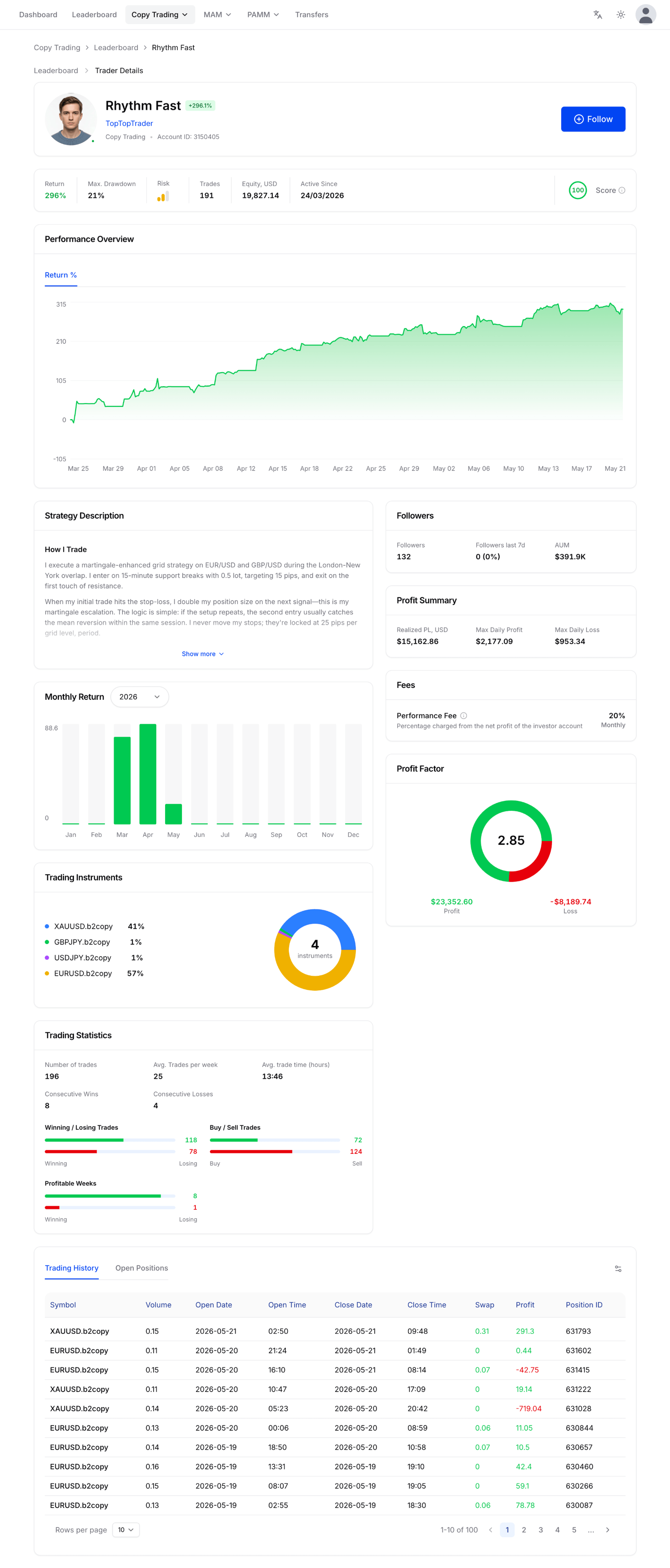Click the purple USDJPY.b2copy legend dot
This screenshot has width=670, height=1568.
tap(47, 958)
